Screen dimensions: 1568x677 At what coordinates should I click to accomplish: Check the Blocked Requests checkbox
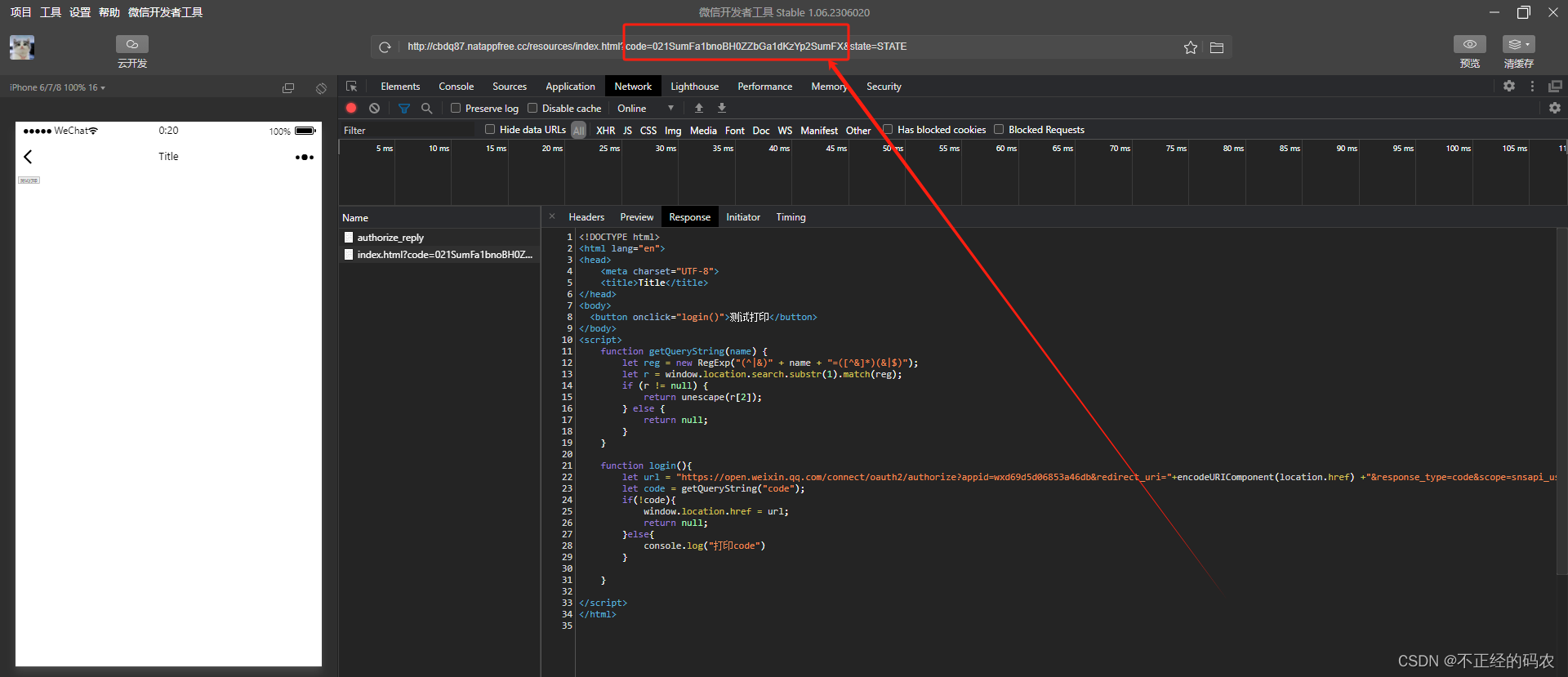(999, 129)
